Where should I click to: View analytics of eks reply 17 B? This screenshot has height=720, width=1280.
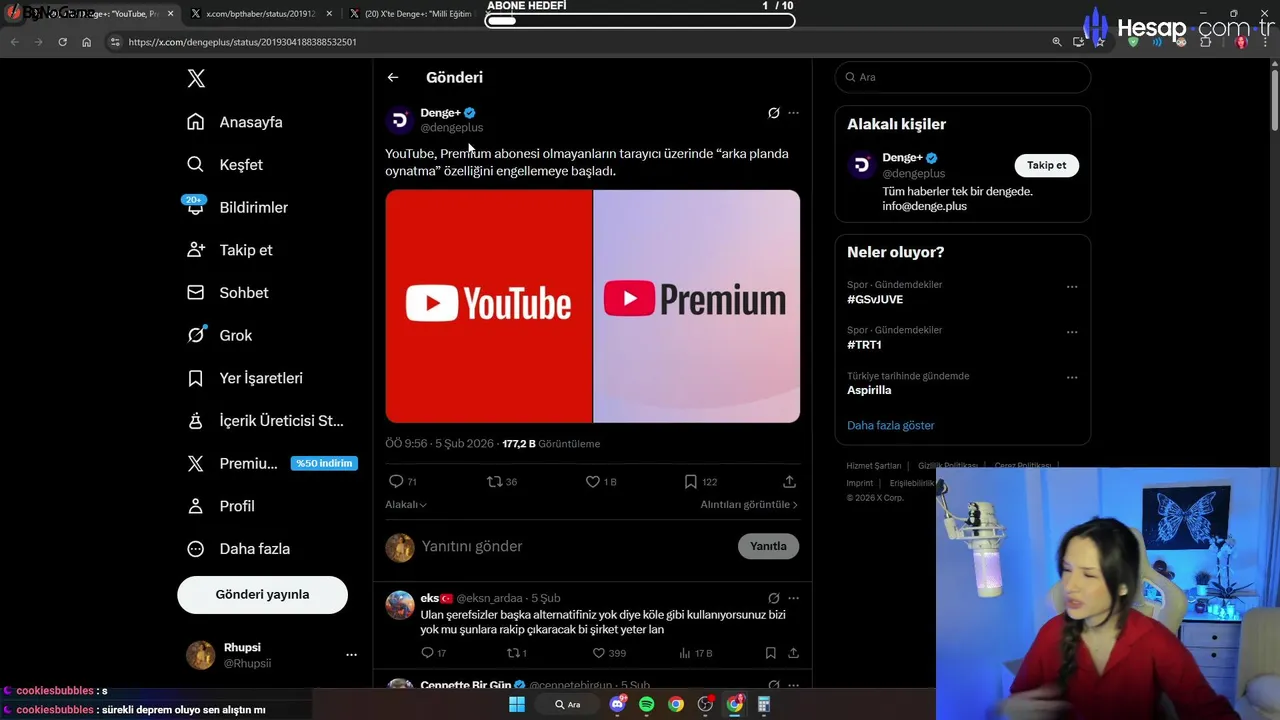point(695,653)
